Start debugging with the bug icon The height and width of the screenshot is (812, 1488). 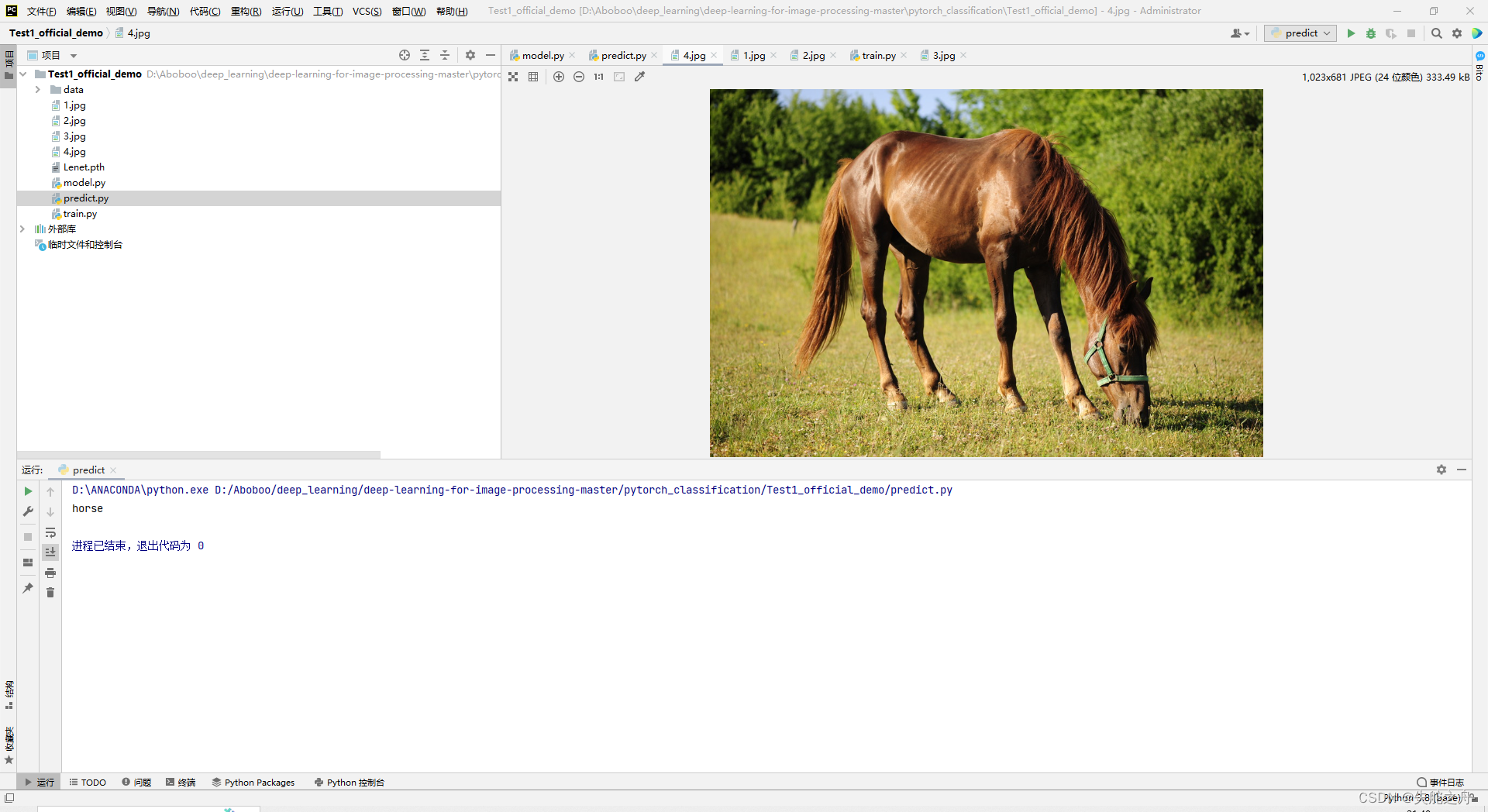[x=1371, y=33]
